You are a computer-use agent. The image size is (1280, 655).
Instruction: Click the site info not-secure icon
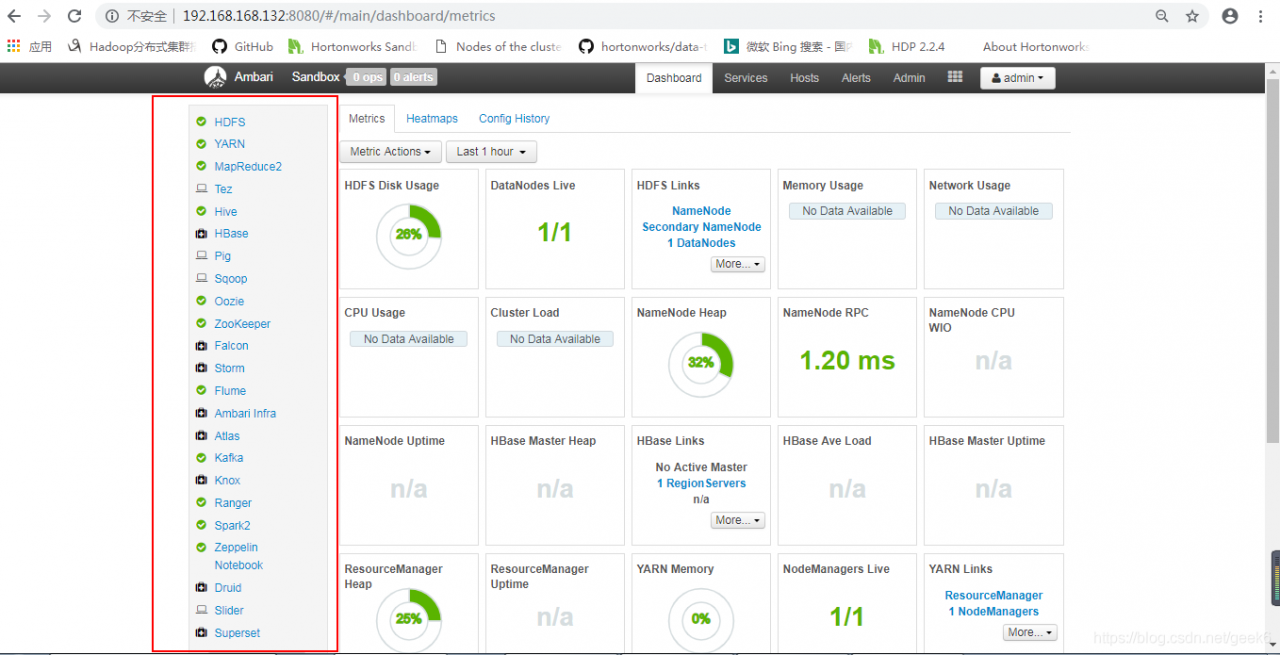112,16
